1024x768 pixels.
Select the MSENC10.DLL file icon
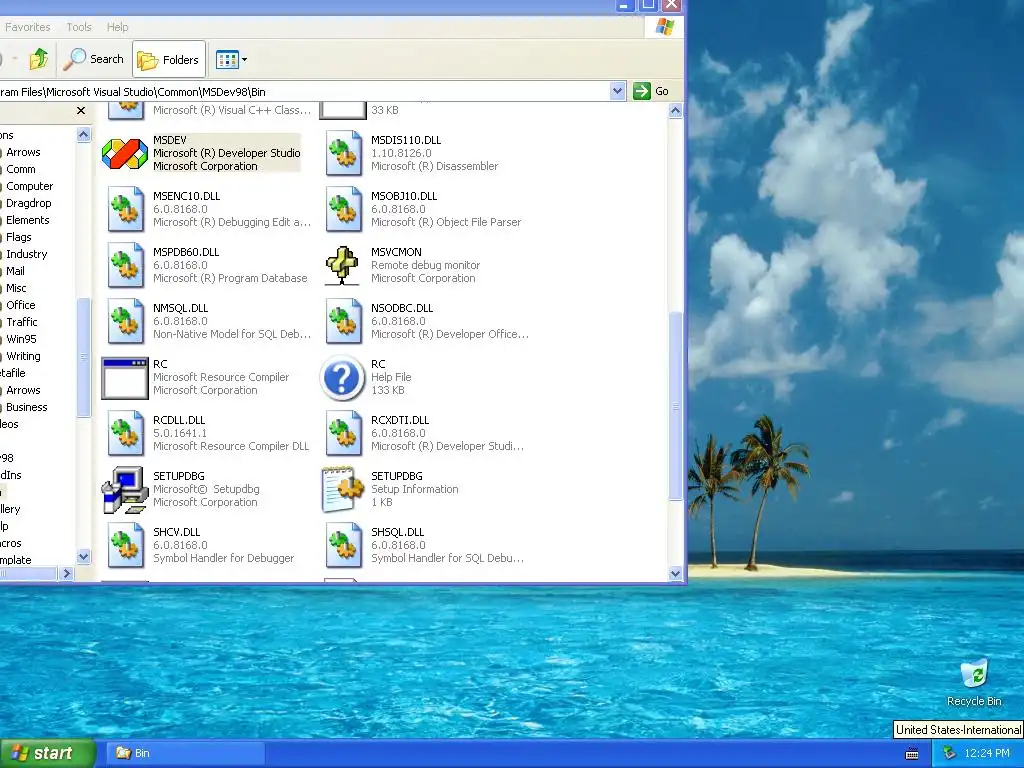(x=125, y=210)
